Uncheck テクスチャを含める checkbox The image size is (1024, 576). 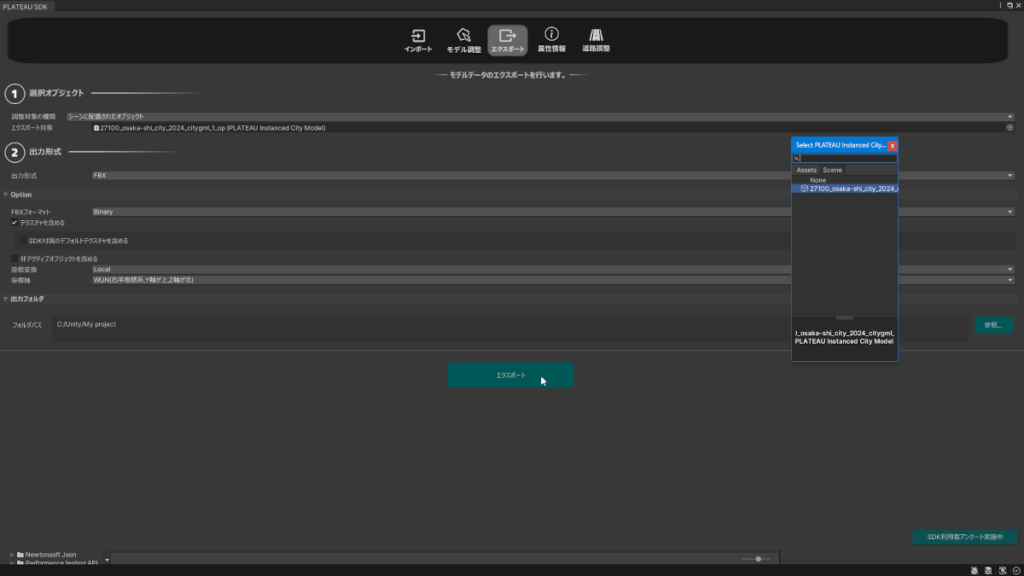(x=15, y=223)
